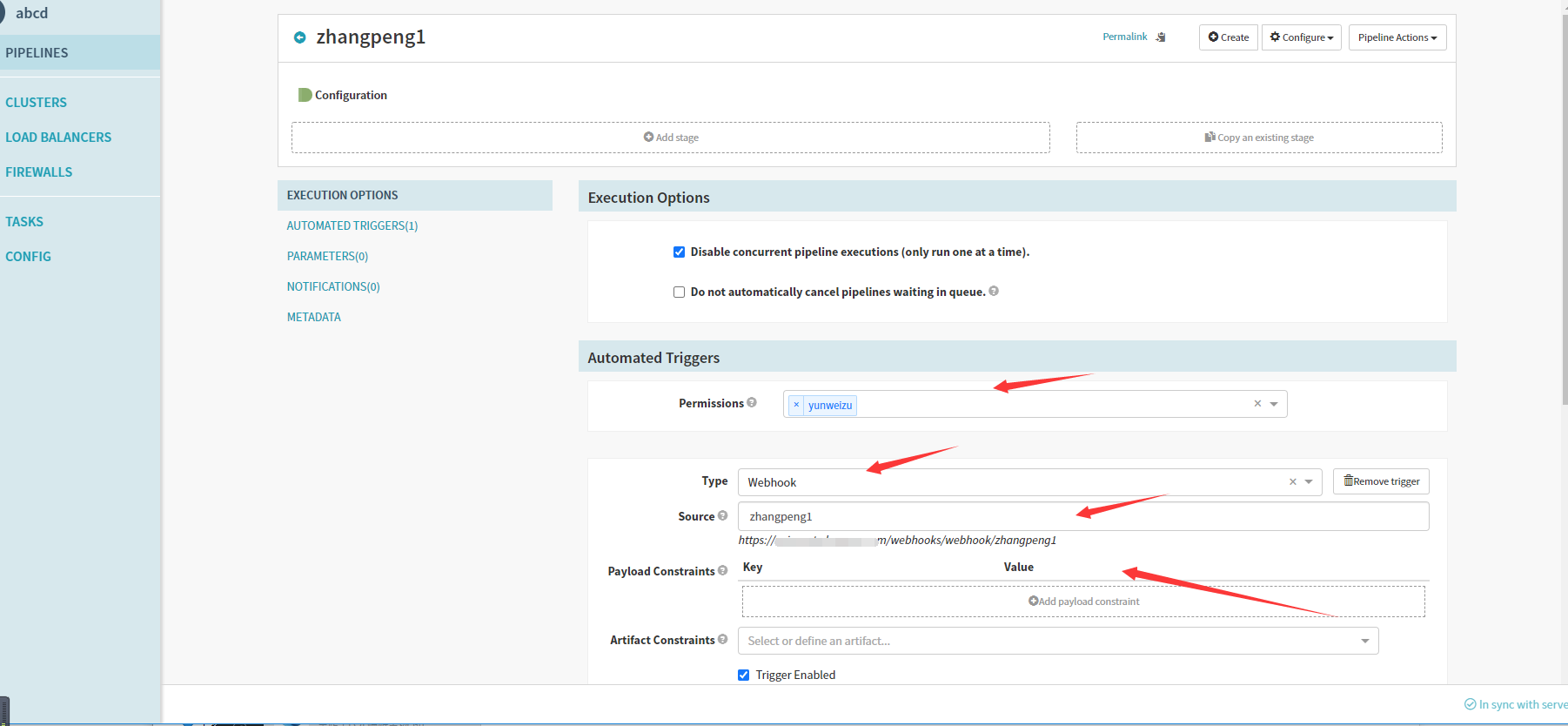This screenshot has height=726, width=1568.
Task: Open CONFIG in the sidebar
Action: (29, 257)
